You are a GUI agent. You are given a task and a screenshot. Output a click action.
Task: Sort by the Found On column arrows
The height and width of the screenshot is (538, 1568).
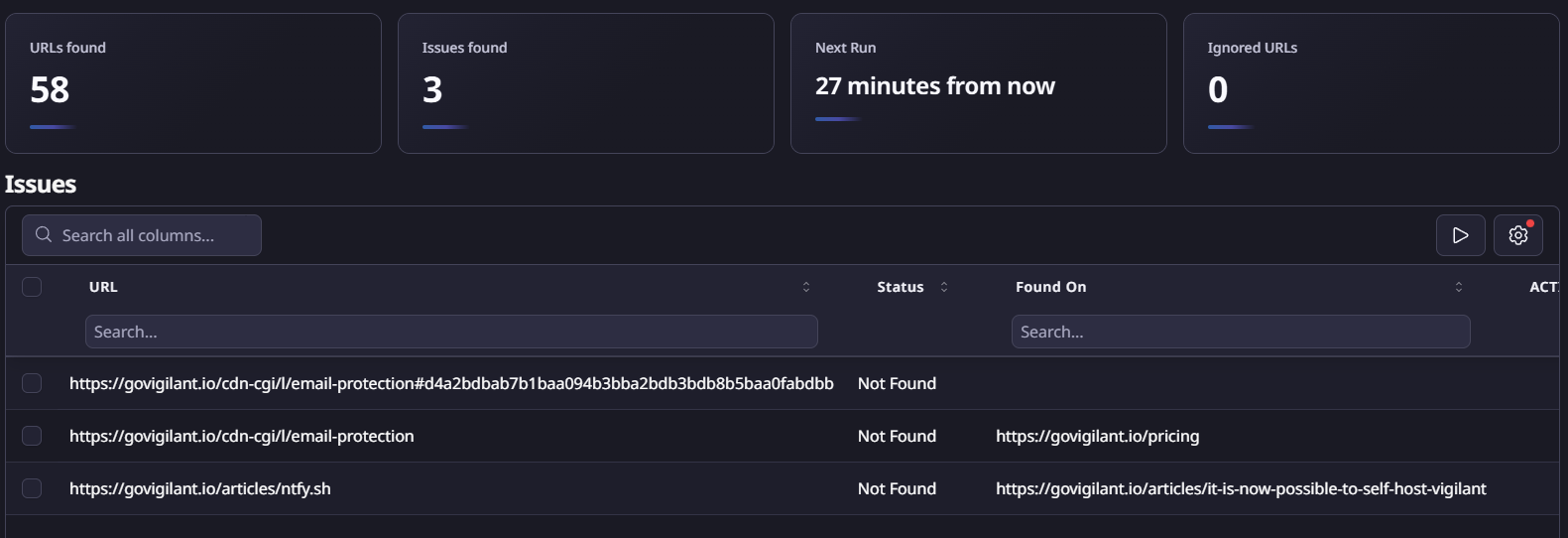[x=1458, y=287]
